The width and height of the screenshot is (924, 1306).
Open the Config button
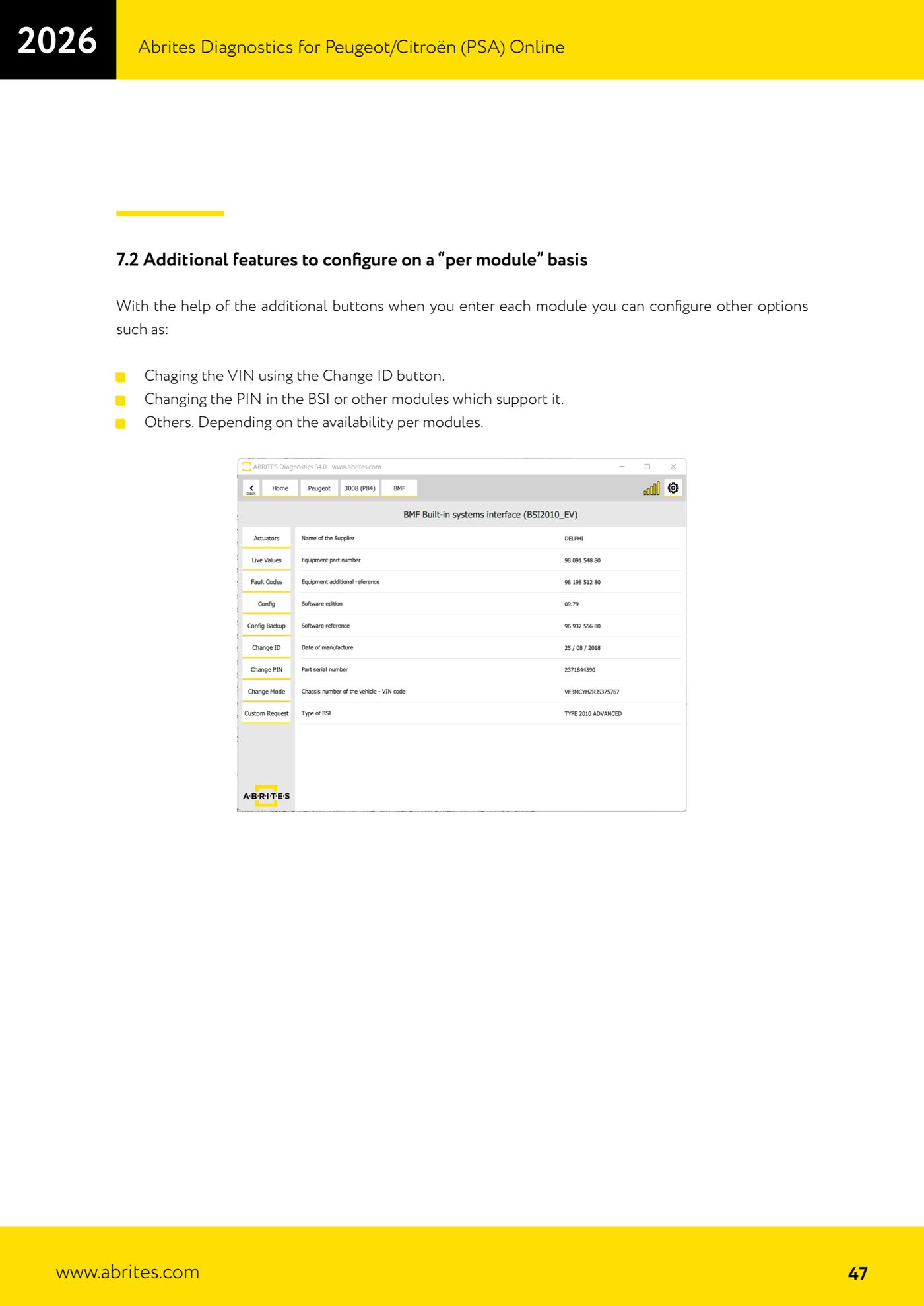coord(267,604)
